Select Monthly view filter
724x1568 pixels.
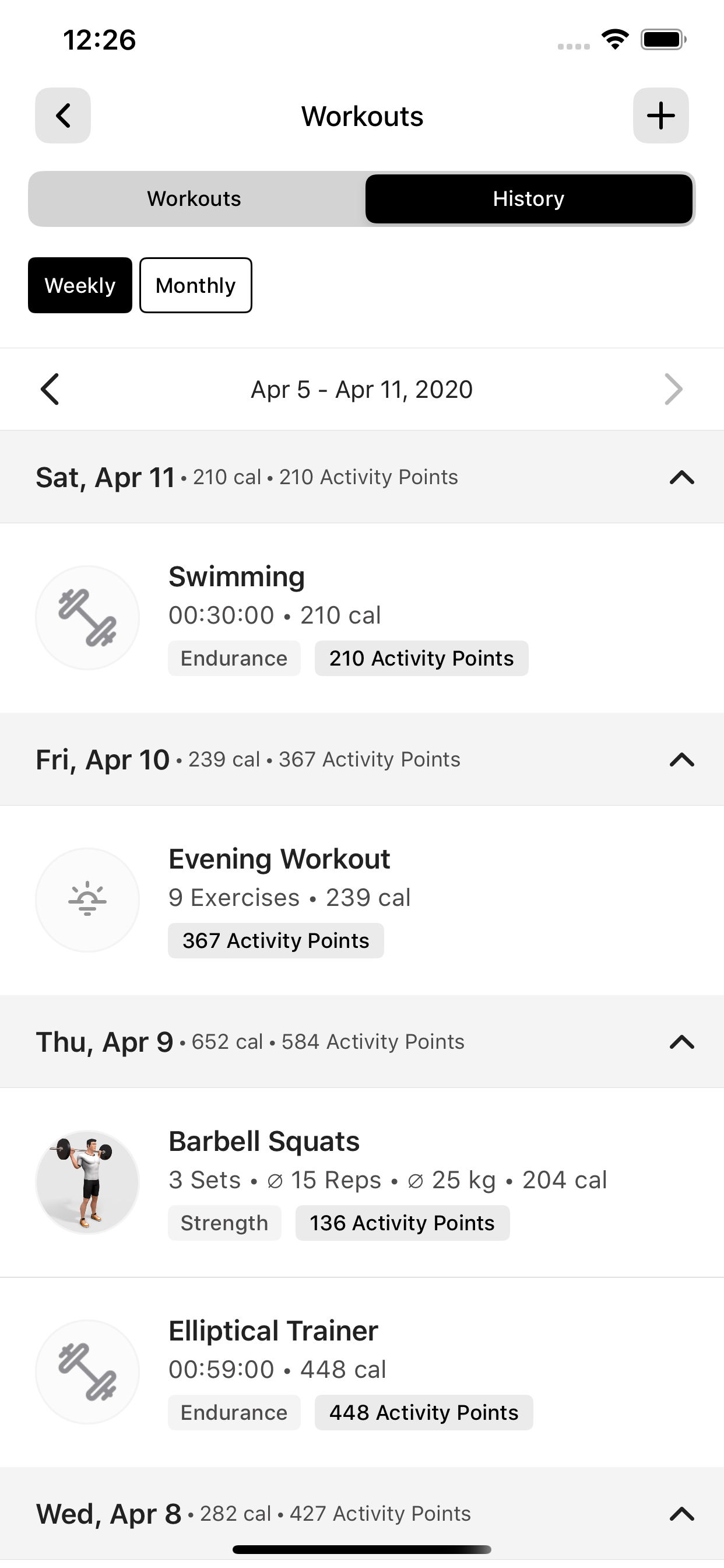(196, 285)
